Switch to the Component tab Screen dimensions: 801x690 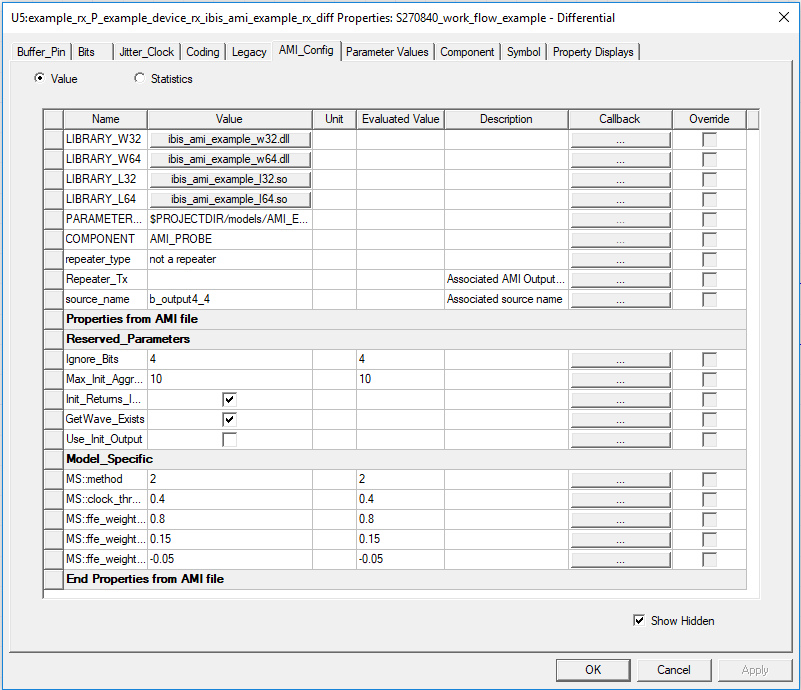[467, 51]
